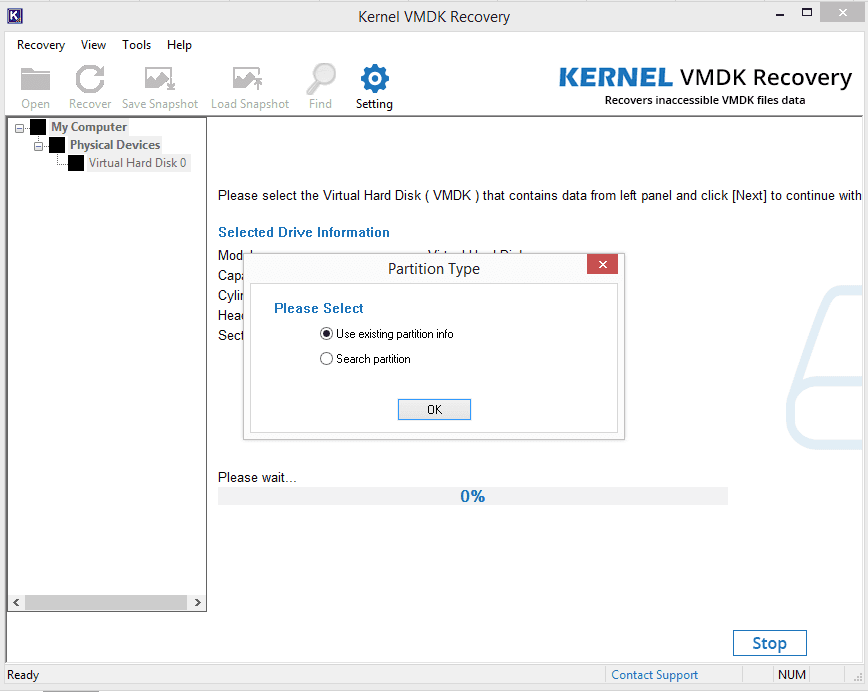Maximize the Kernel VMDK Recovery window
868x692 pixels.
pos(807,13)
